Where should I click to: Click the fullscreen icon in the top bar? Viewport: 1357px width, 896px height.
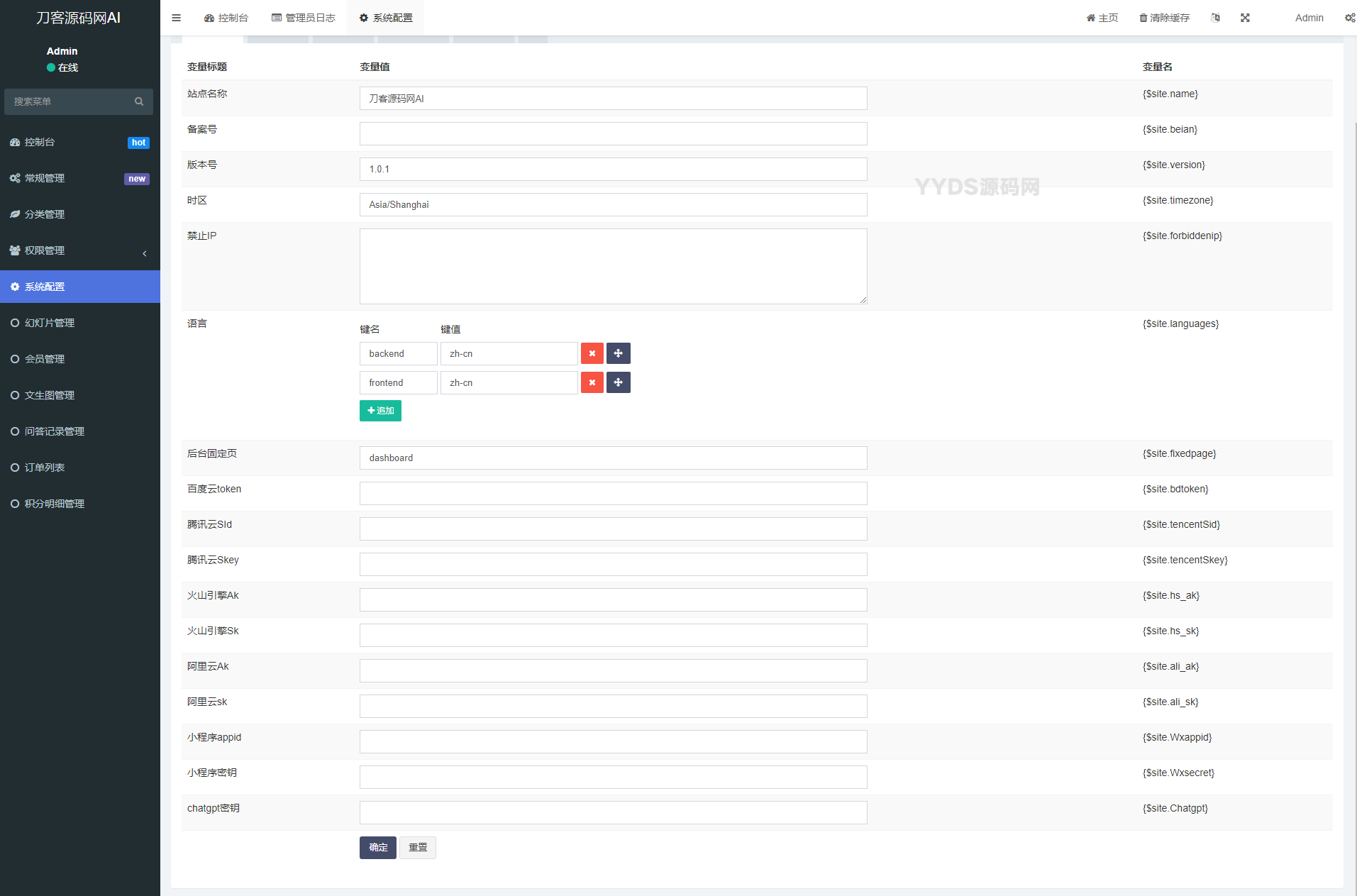point(1245,18)
